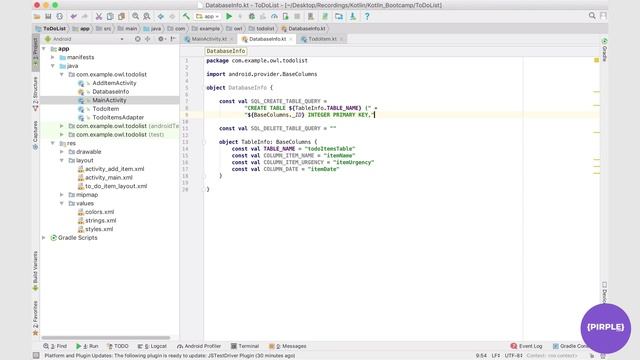This screenshot has height=360, width=640.
Task: Open Project panel settings gear
Action: pyautogui.click(x=161, y=39)
